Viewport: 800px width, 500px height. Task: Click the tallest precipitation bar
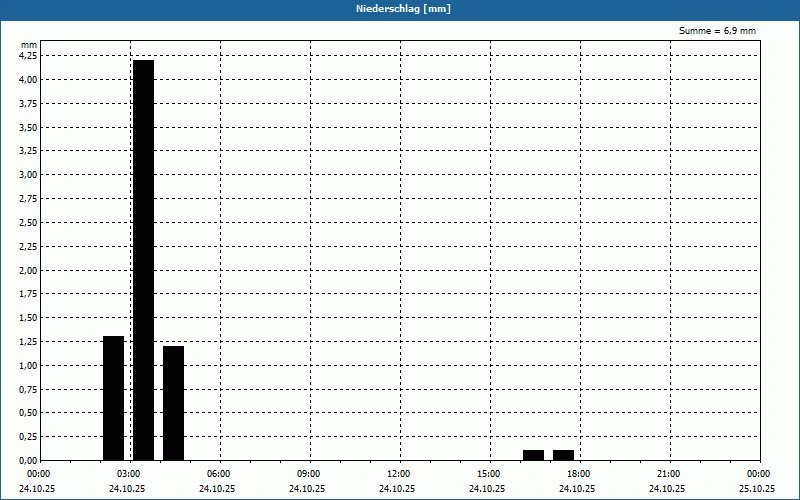(143, 260)
